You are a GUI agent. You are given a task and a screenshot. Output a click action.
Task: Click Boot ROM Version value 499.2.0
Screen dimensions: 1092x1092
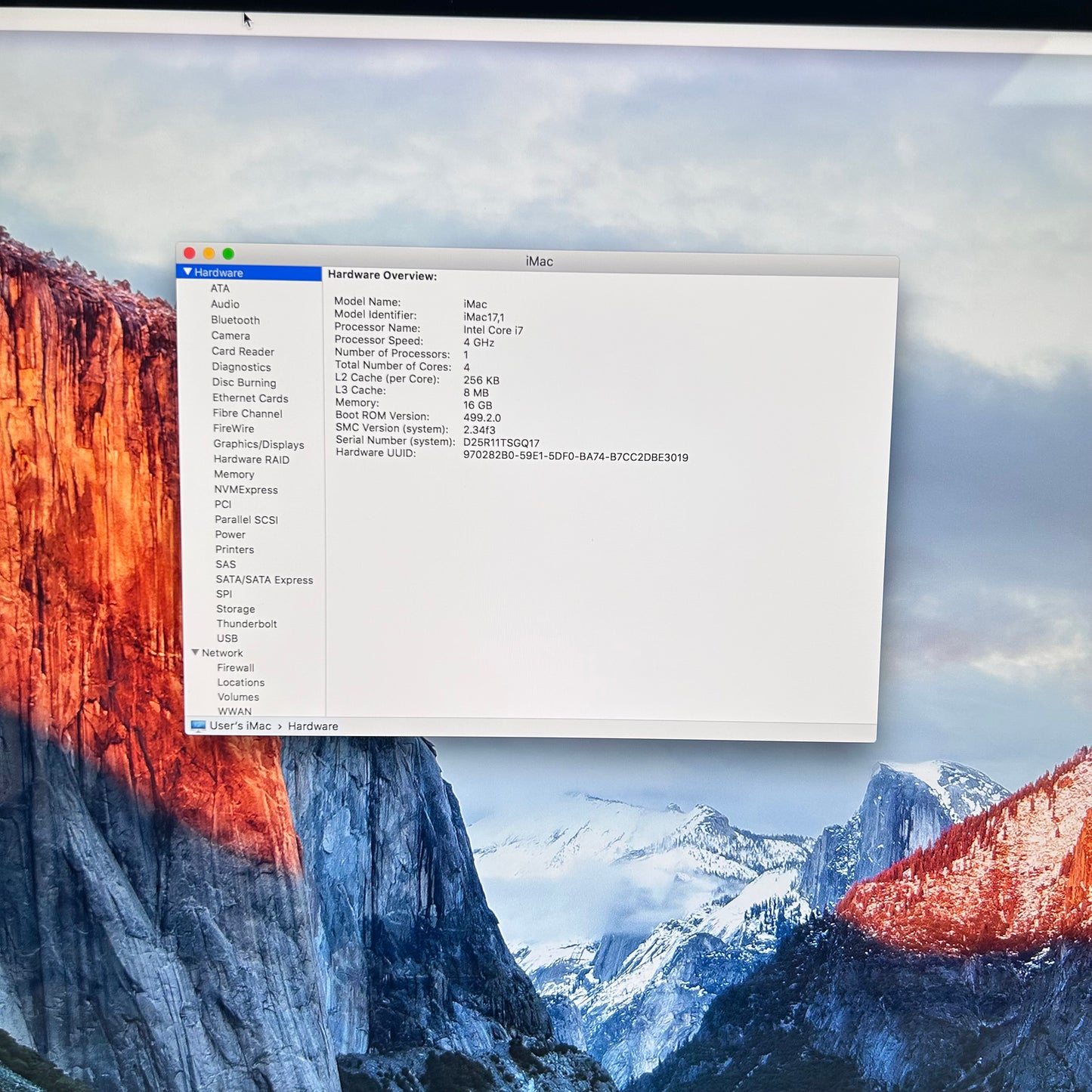click(x=482, y=418)
